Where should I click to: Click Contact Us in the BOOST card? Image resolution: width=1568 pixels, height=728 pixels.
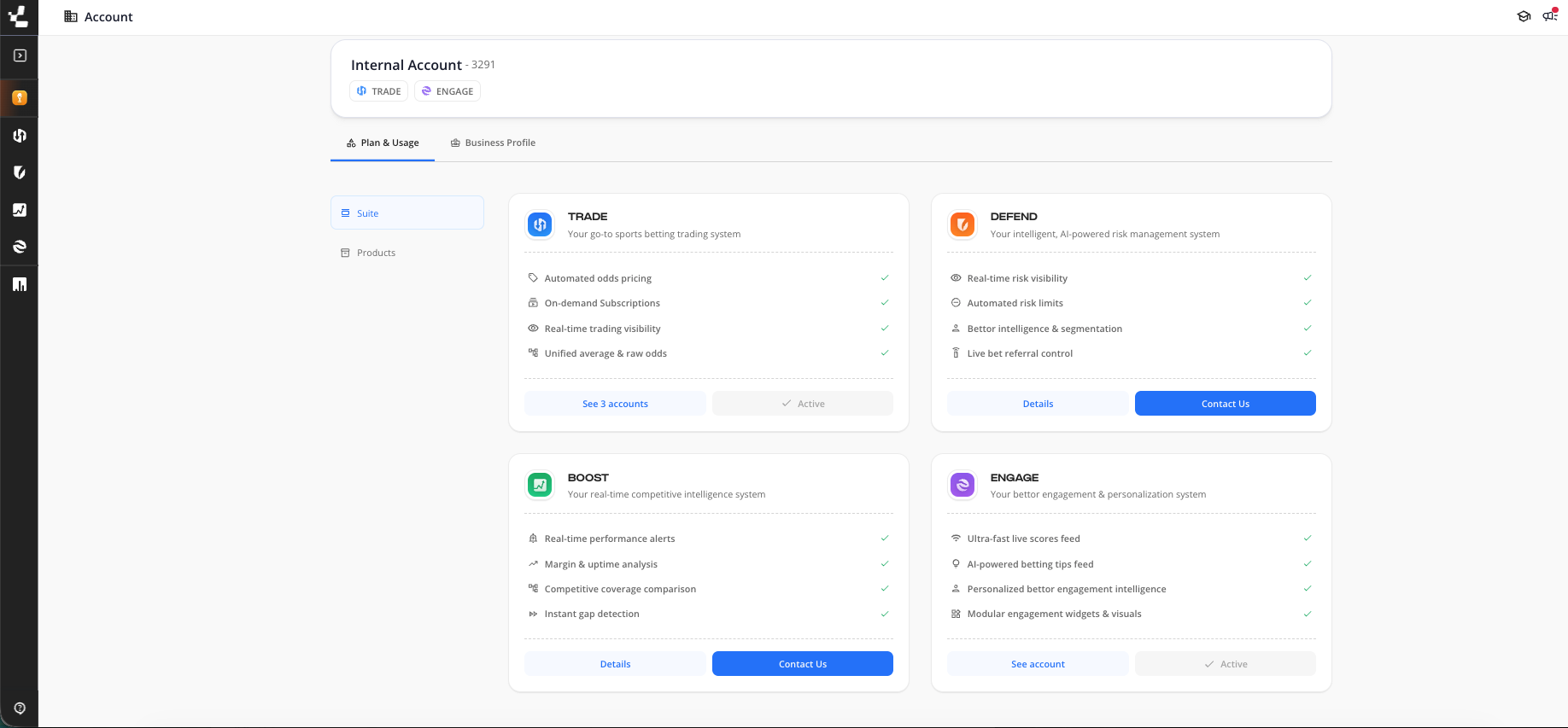tap(803, 664)
